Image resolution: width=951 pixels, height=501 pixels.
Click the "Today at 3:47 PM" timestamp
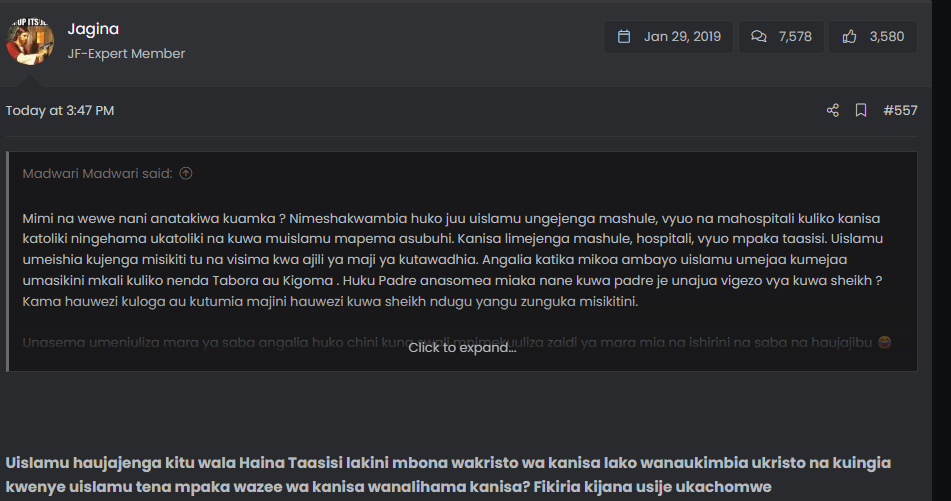pyautogui.click(x=60, y=111)
